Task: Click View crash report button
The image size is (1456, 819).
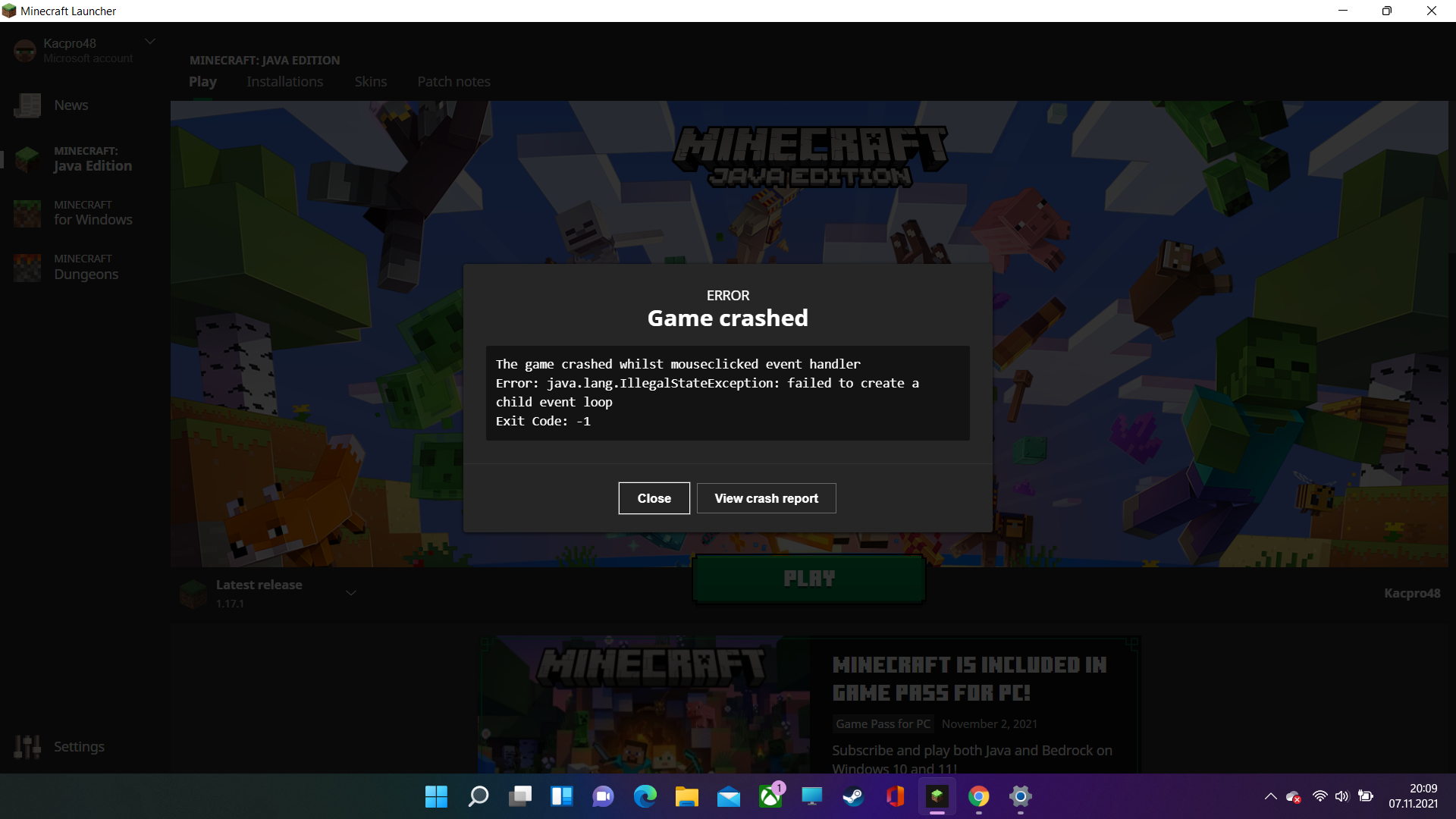Action: (x=766, y=498)
